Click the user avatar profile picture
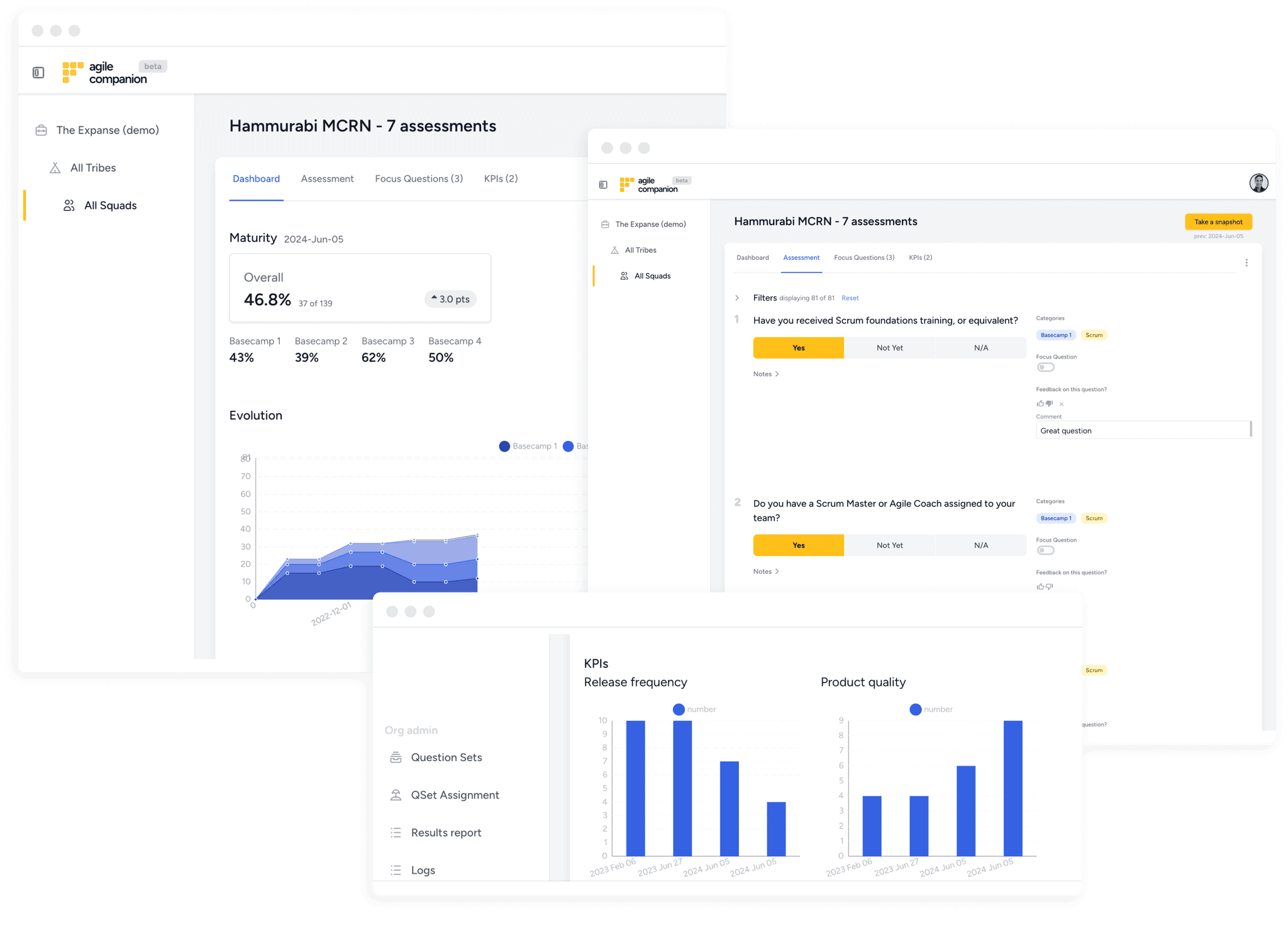Image resolution: width=1288 pixels, height=926 pixels. click(1258, 183)
